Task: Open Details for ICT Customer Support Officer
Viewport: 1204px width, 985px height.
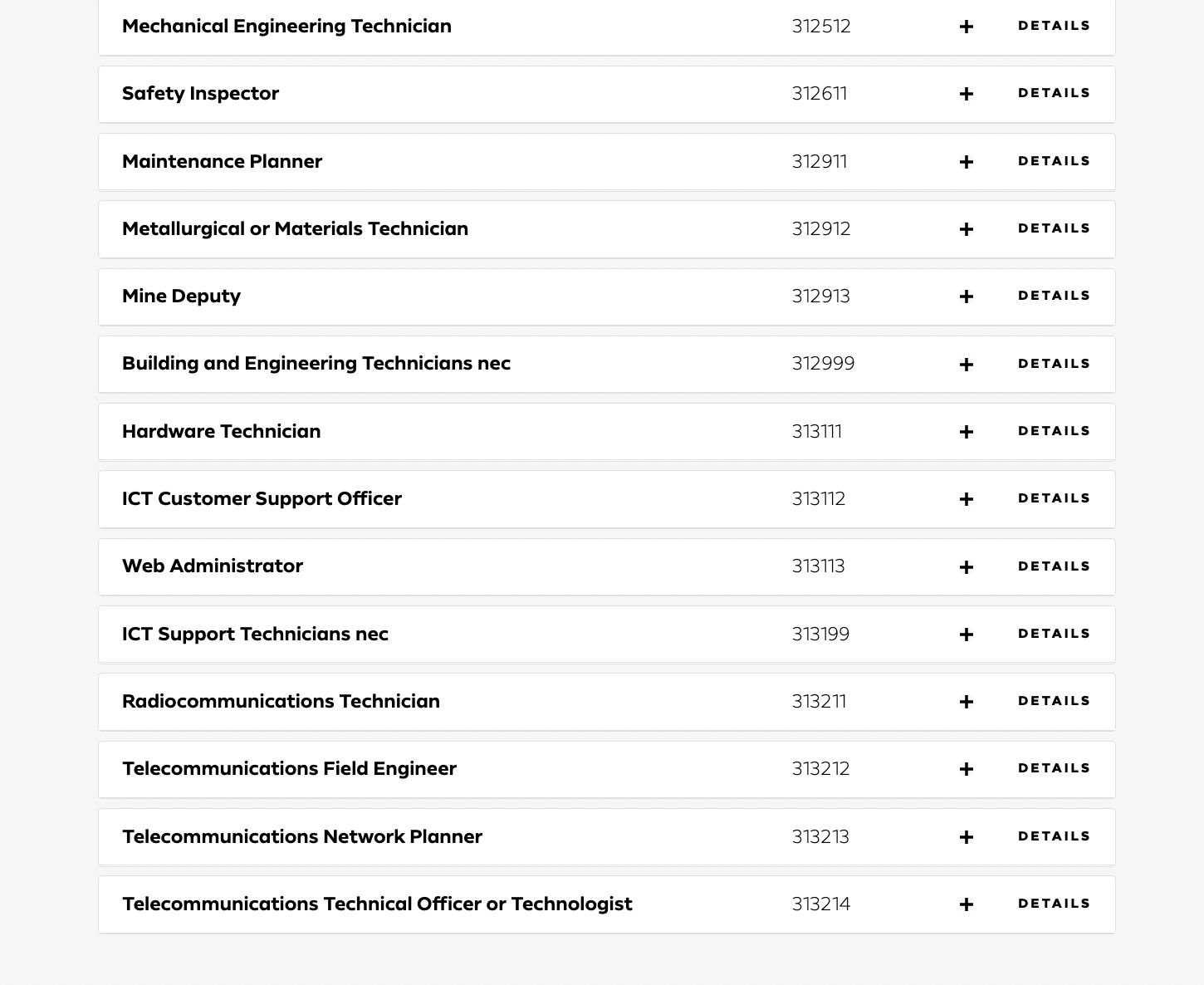Action: (x=1054, y=498)
